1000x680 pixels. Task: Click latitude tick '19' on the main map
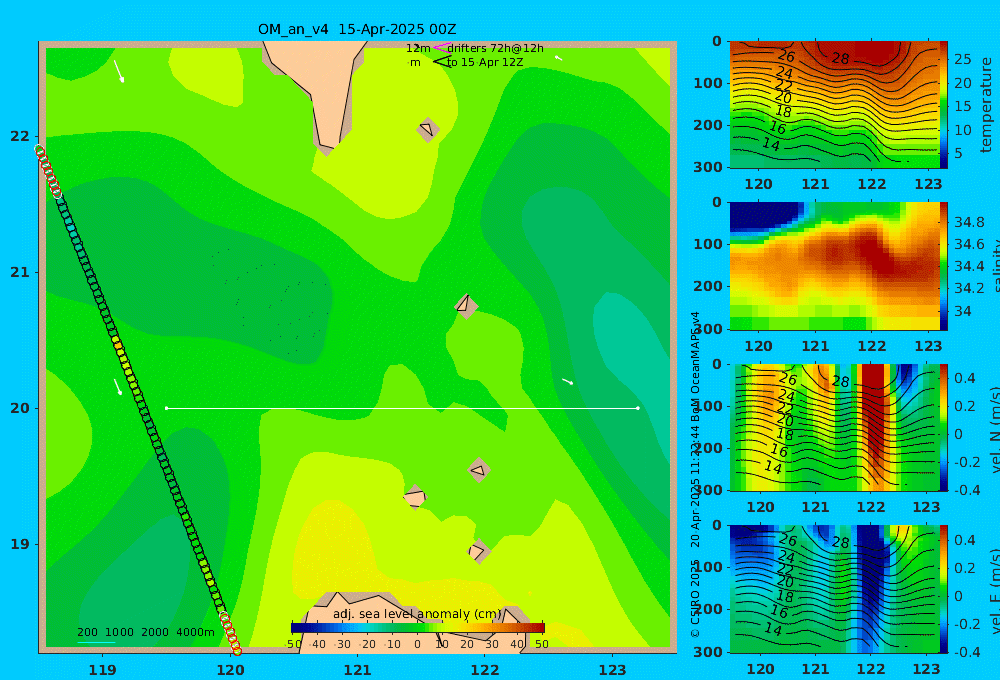tap(20, 544)
